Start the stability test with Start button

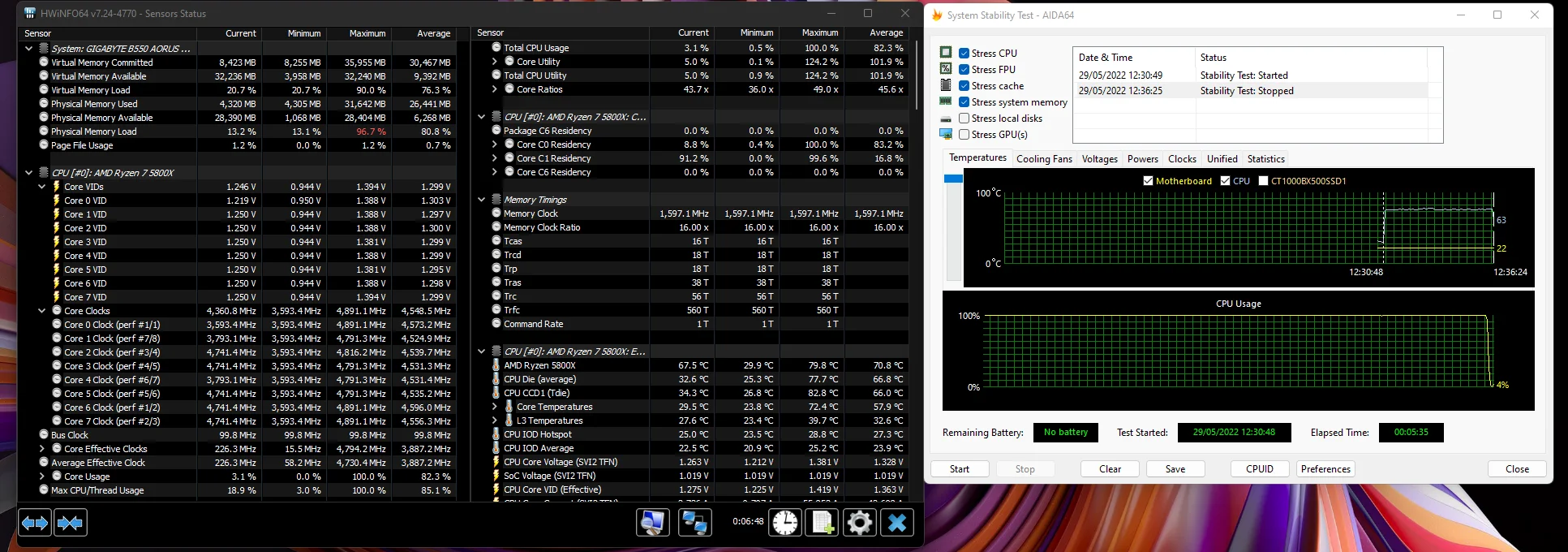(x=960, y=469)
